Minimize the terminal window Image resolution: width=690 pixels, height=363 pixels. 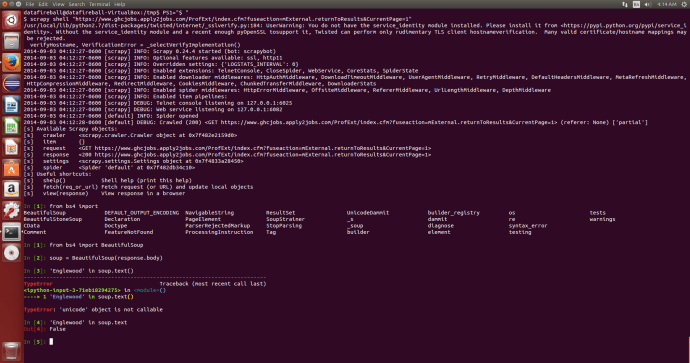(11, 4)
